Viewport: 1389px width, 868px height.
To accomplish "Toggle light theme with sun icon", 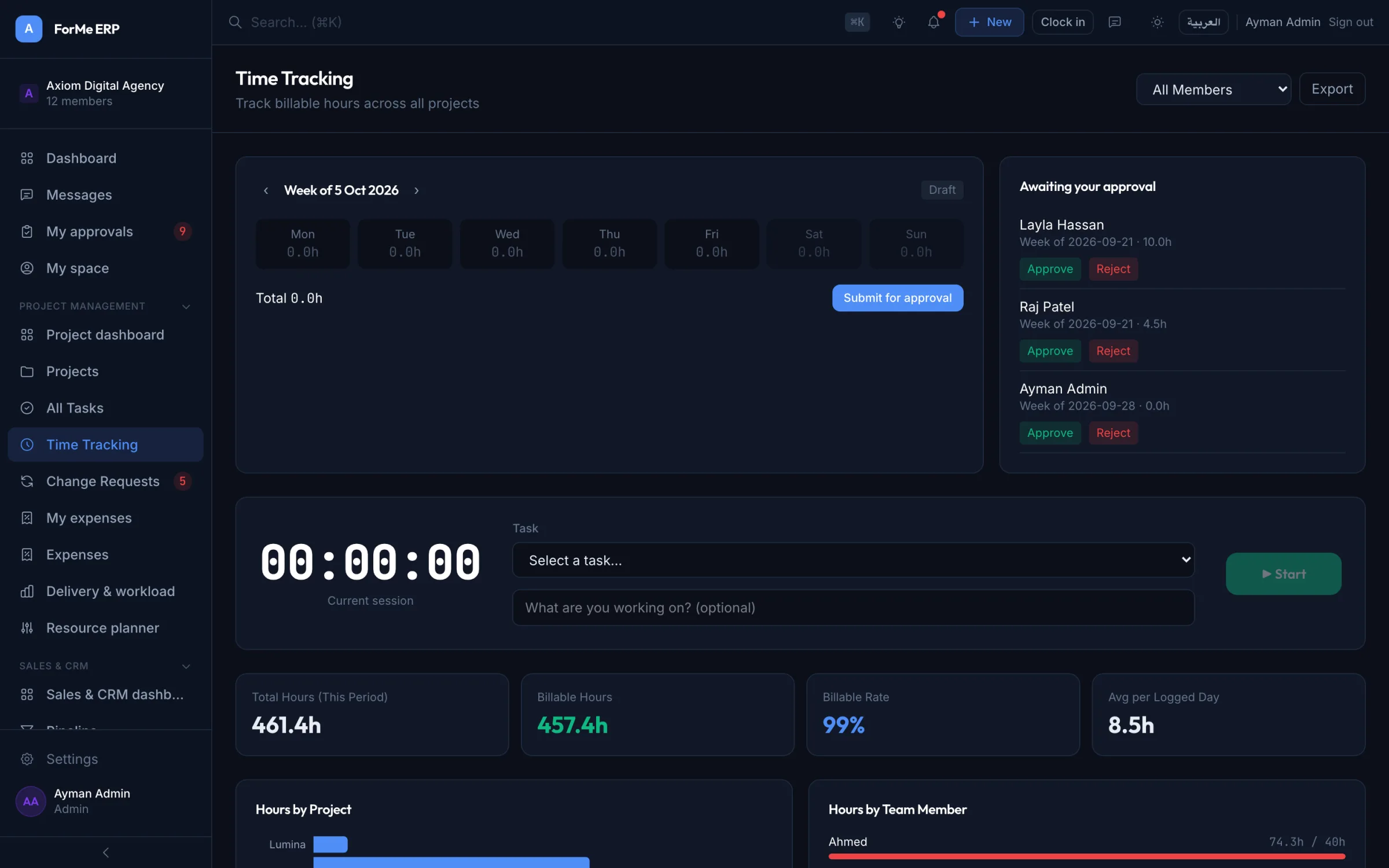I will (x=1157, y=22).
